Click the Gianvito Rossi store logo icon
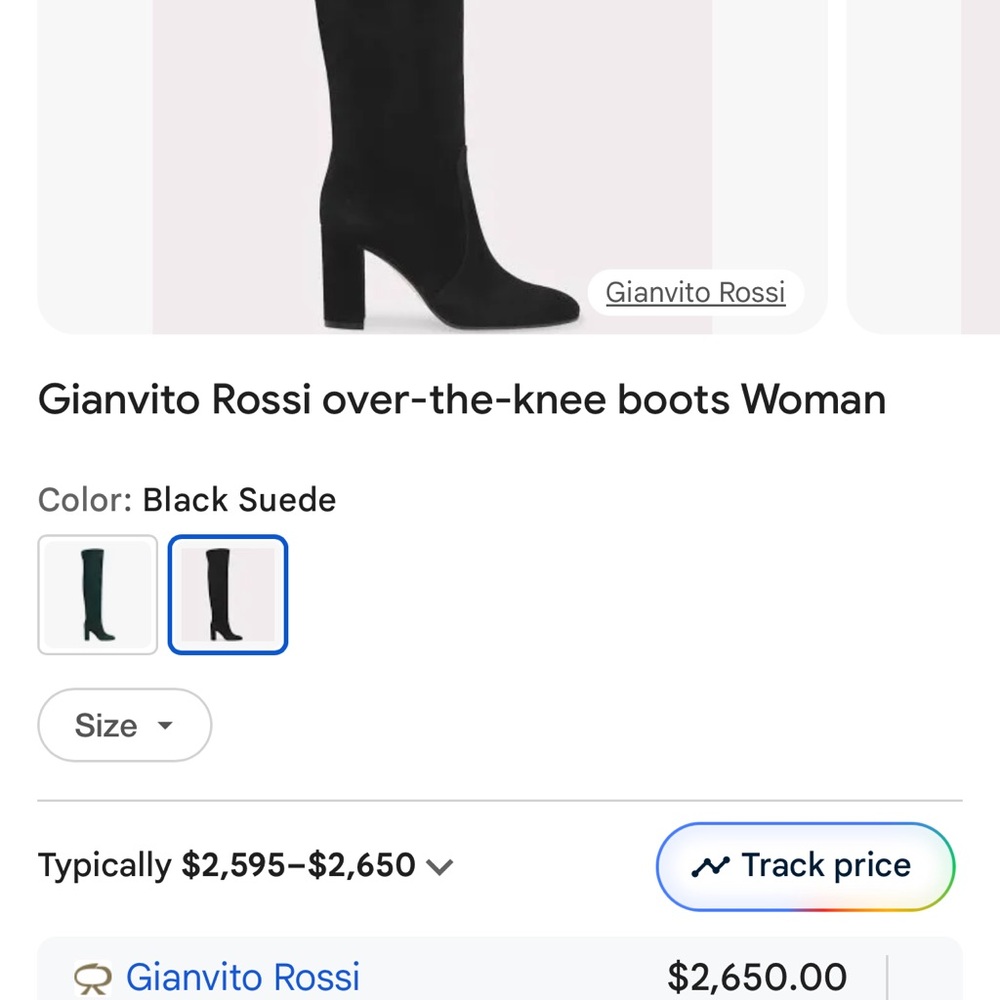This screenshot has width=1000, height=1000. 91,977
